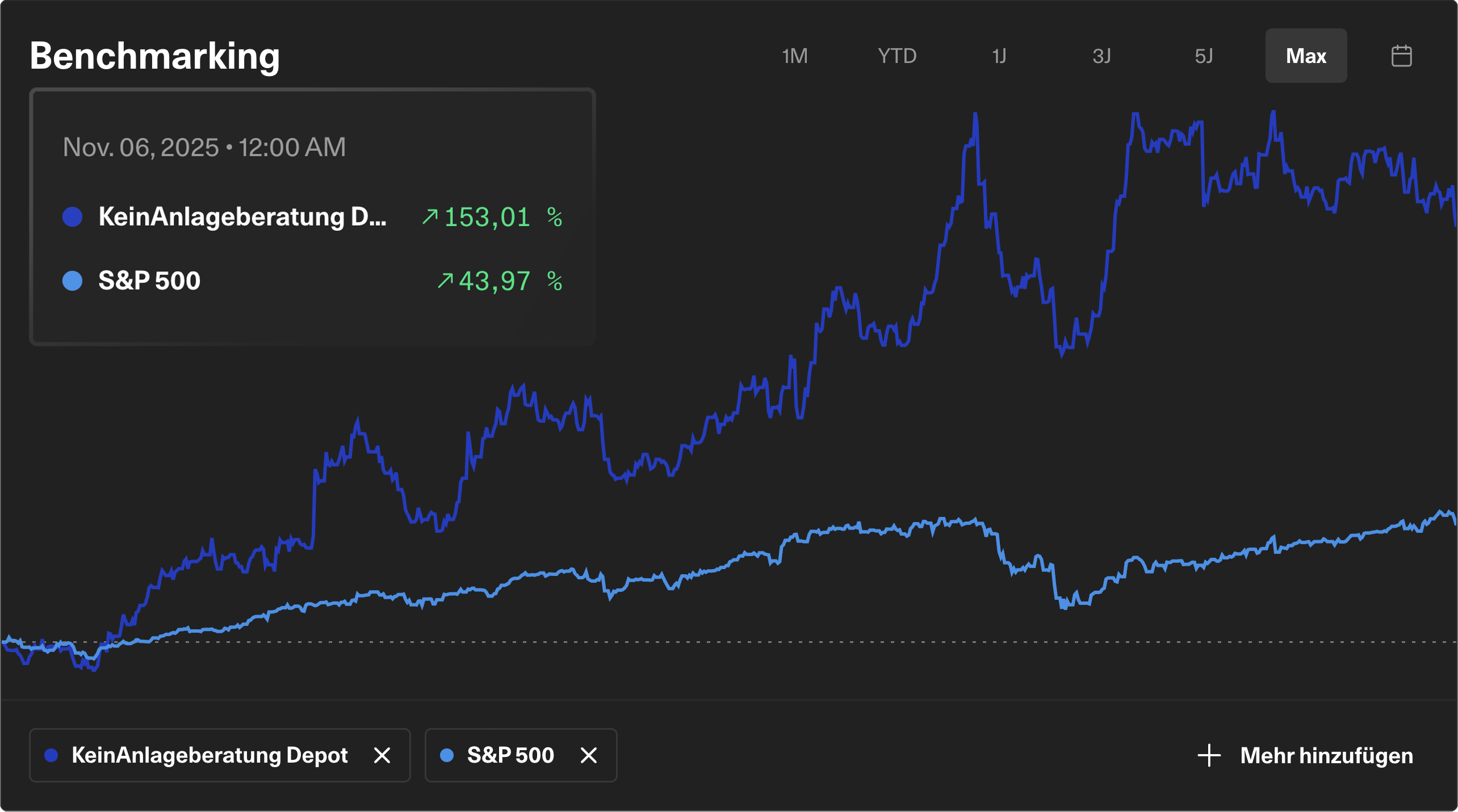Click the plus icon beside Mehr hinzufügen
Screen dimensions: 1458x812
tap(1209, 755)
